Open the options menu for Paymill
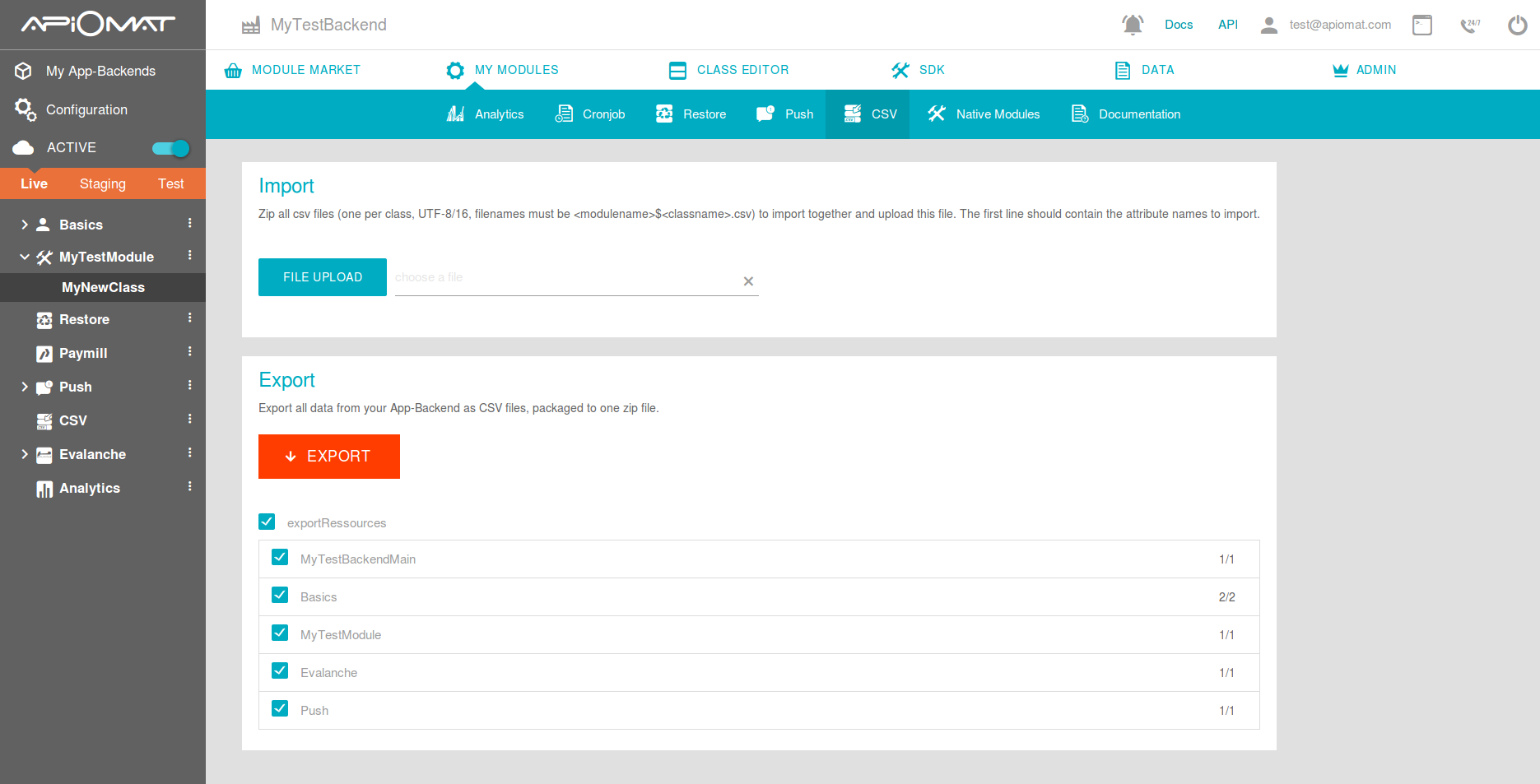 pos(190,351)
